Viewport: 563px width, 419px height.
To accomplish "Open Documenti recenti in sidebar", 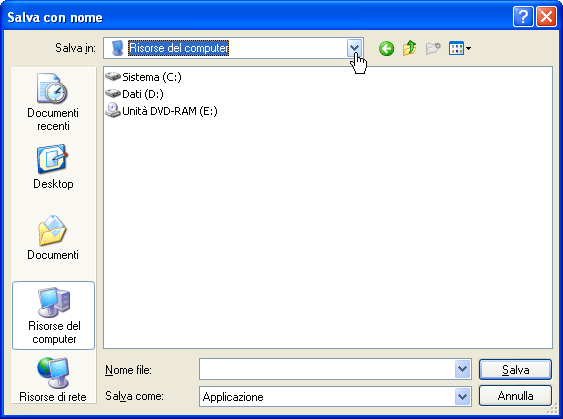I will pos(53,102).
